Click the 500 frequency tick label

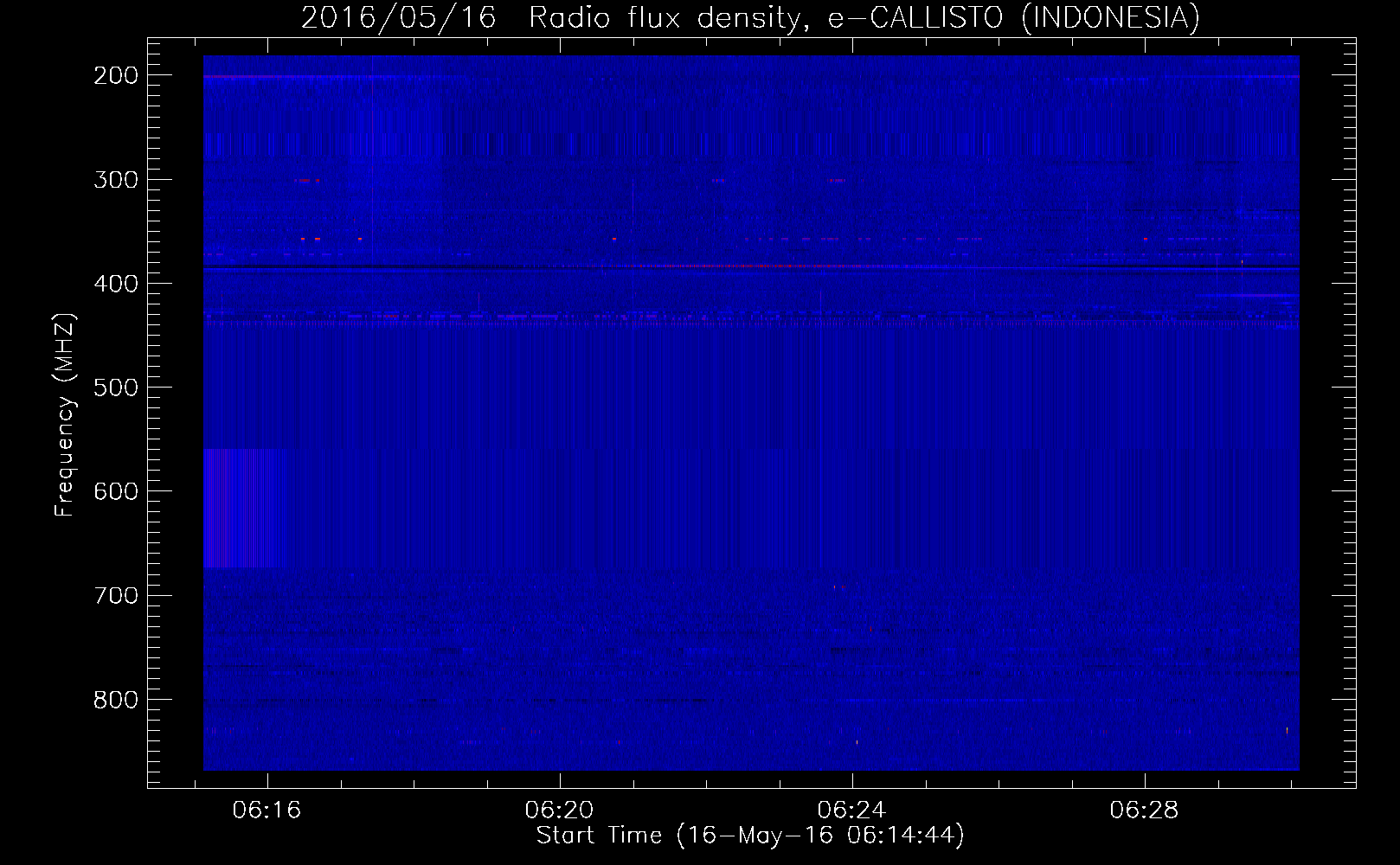[116, 388]
